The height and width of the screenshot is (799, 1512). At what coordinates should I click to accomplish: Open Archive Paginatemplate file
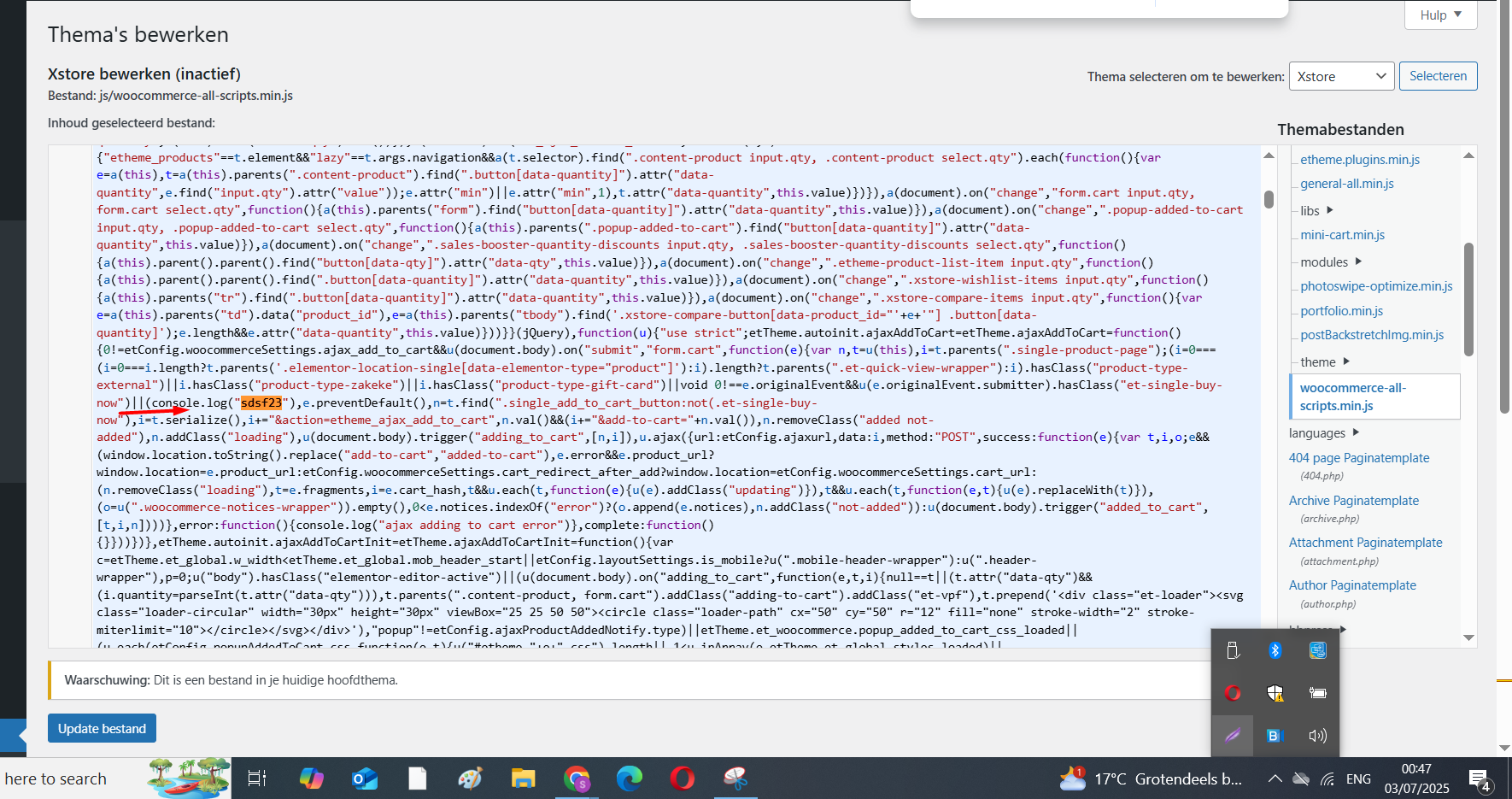pyautogui.click(x=1354, y=501)
